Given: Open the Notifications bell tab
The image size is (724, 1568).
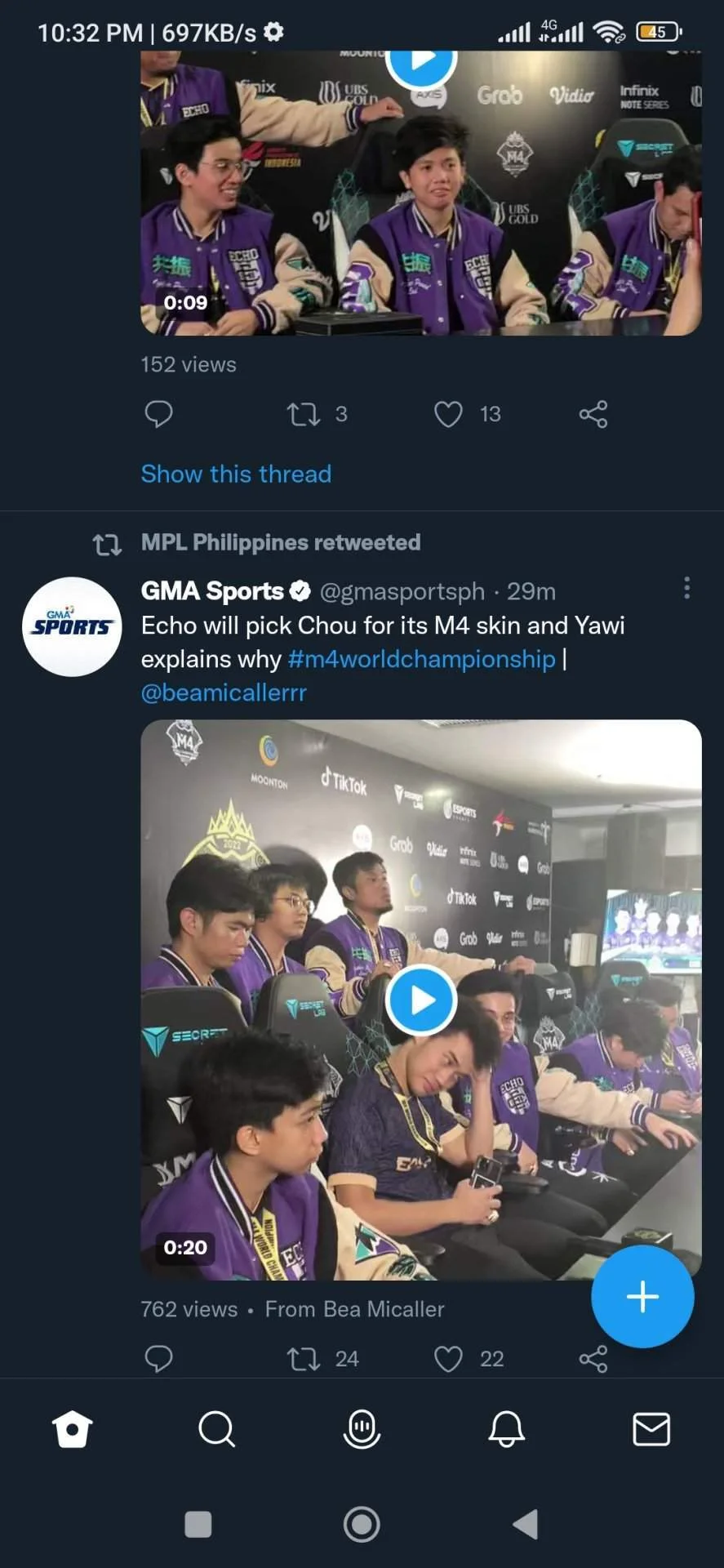Looking at the screenshot, I should coord(507,1429).
